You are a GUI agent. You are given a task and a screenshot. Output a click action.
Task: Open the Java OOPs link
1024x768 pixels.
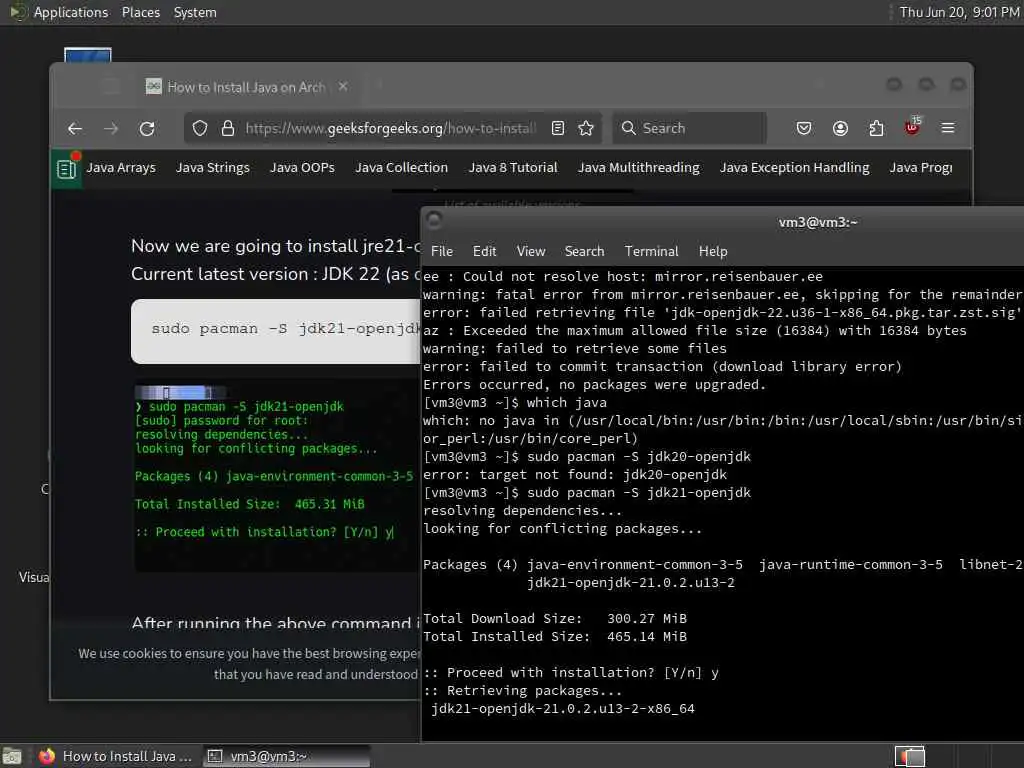click(302, 168)
